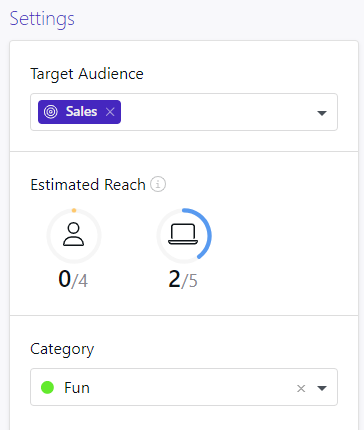Click the green Fun color dot
Viewport: 364px width, 430px height.
tap(47, 387)
